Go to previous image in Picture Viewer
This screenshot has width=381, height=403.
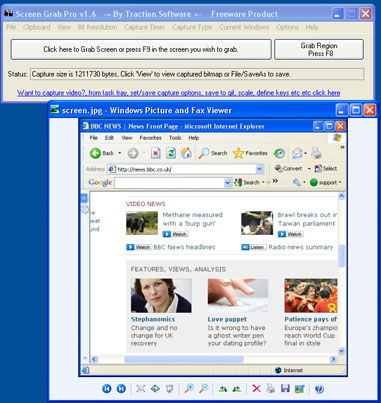107,389
